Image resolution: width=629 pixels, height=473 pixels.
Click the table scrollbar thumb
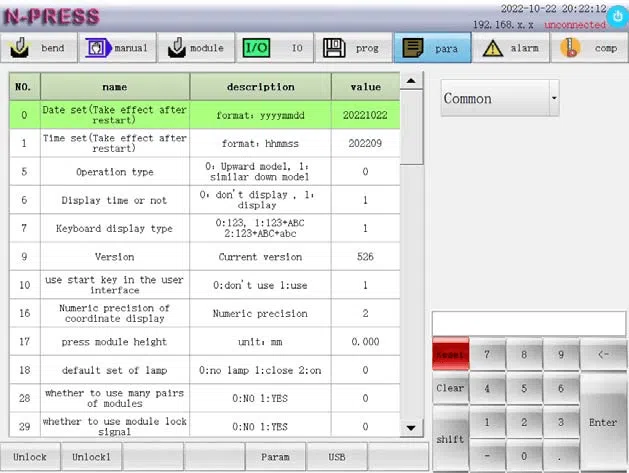point(411,127)
